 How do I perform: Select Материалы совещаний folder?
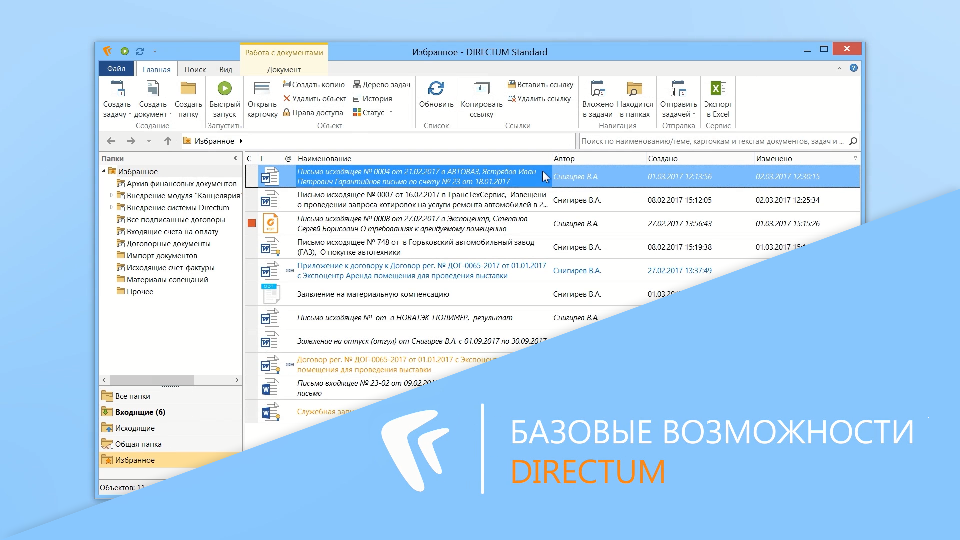162,279
